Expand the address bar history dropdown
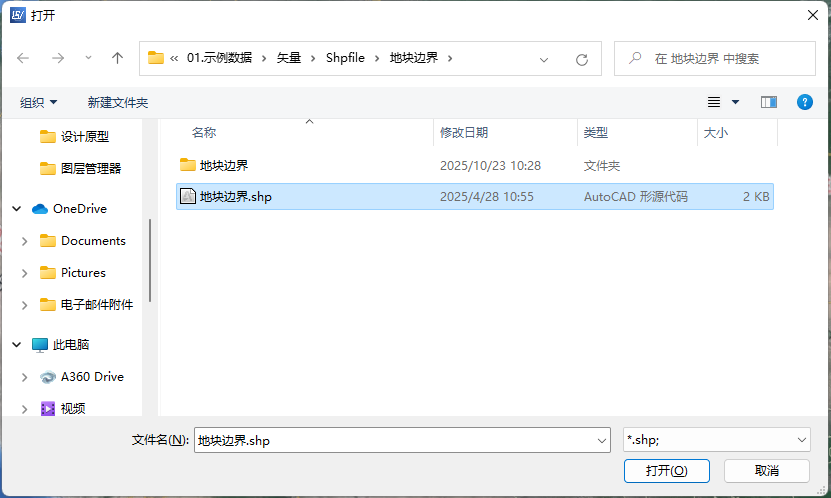Image resolution: width=831 pixels, height=498 pixels. tap(544, 59)
